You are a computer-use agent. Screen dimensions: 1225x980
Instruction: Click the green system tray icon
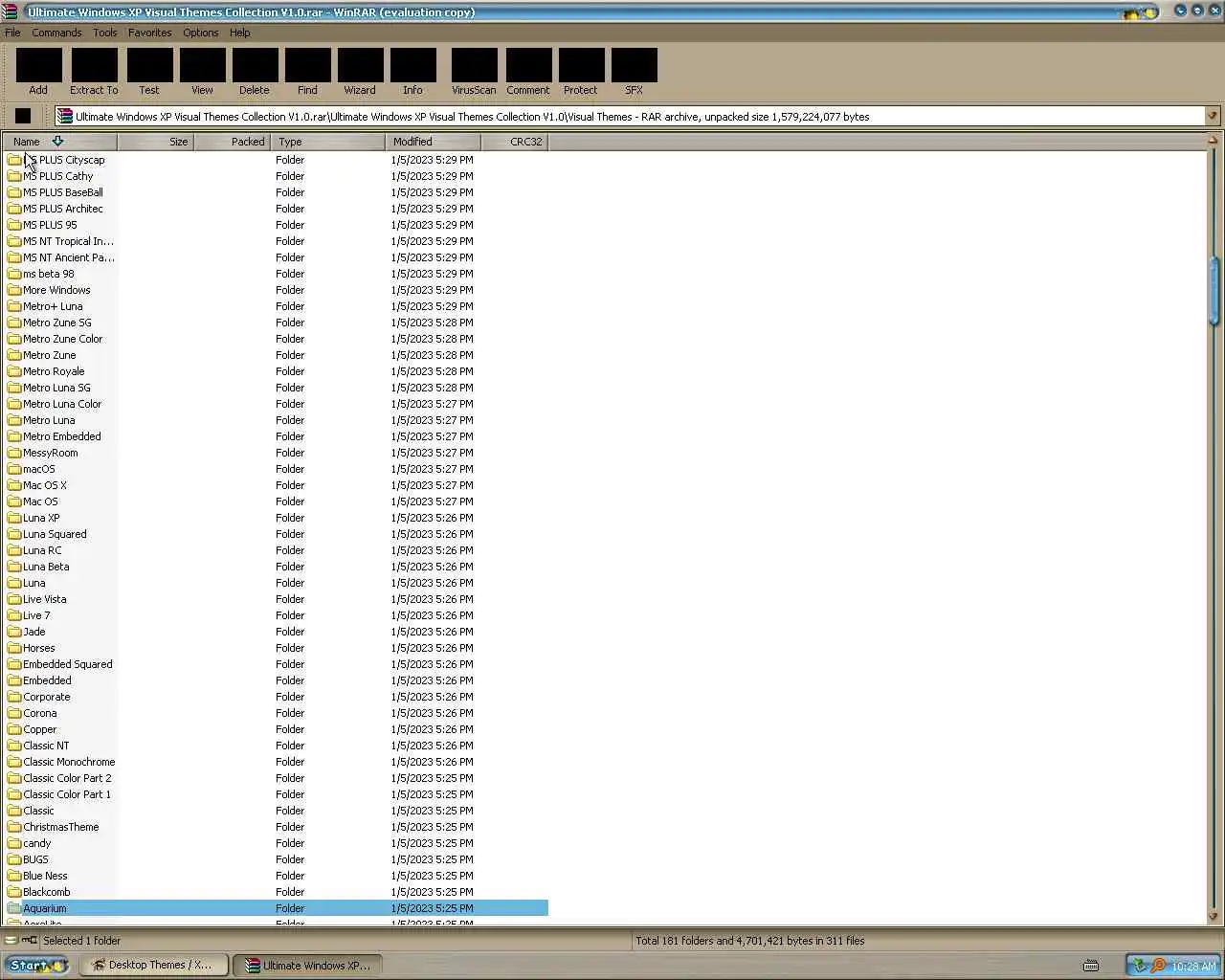1140,966
